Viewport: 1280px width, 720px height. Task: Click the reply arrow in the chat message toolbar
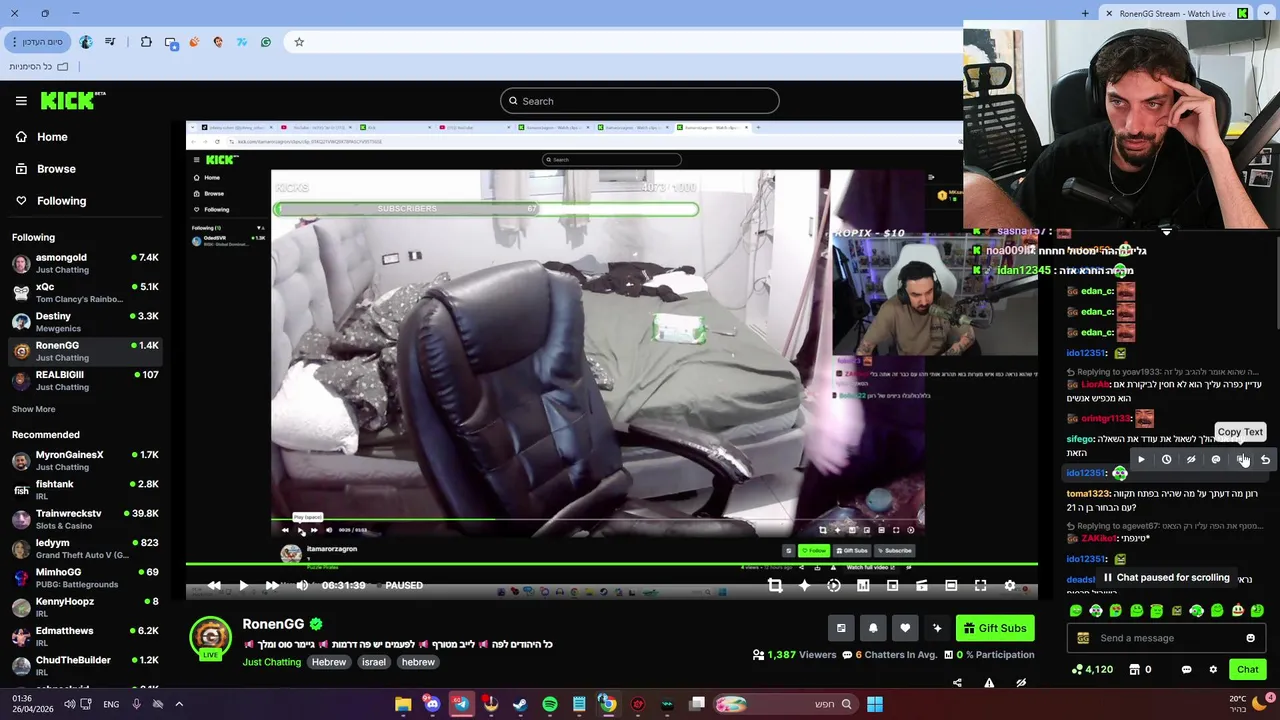point(1265,460)
